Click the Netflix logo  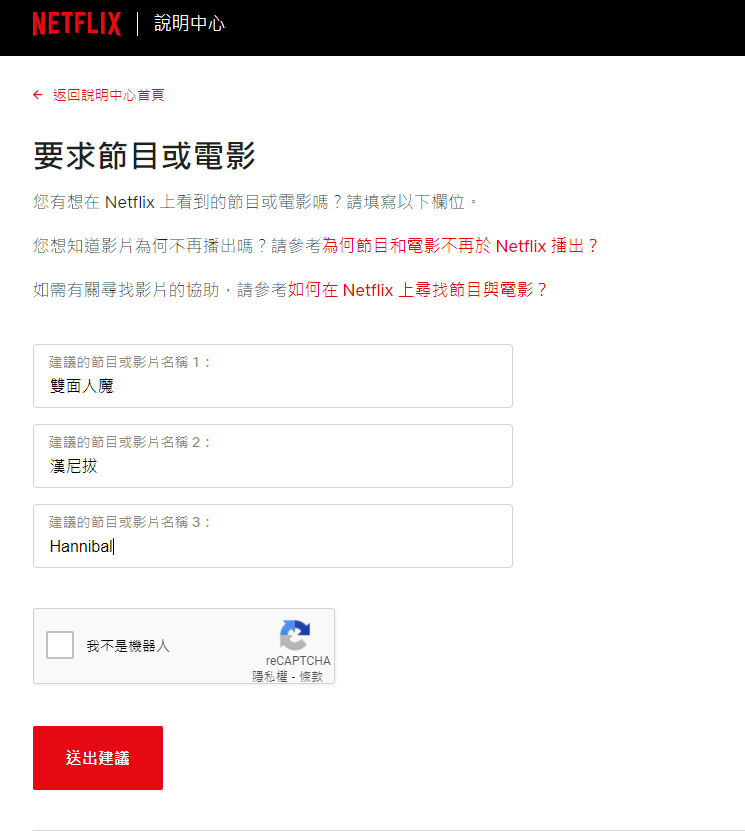77,24
